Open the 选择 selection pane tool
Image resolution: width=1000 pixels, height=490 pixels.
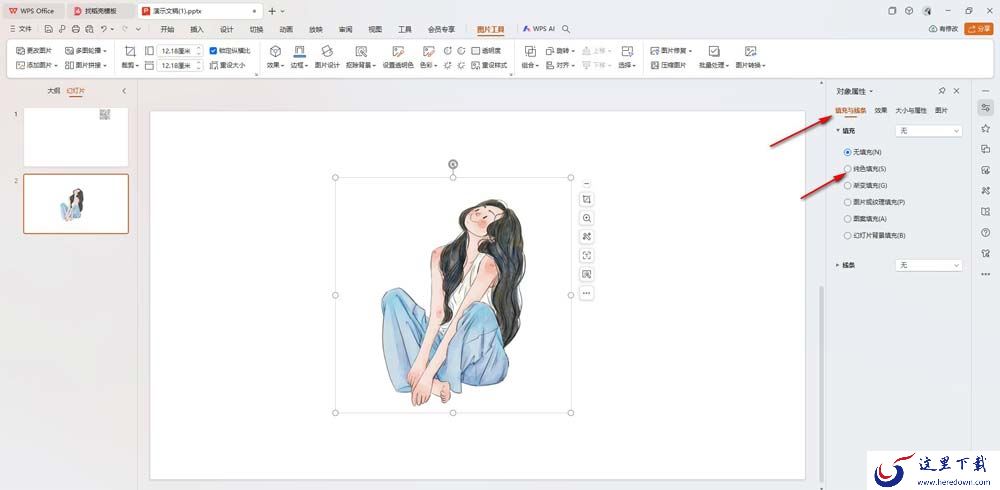626,56
